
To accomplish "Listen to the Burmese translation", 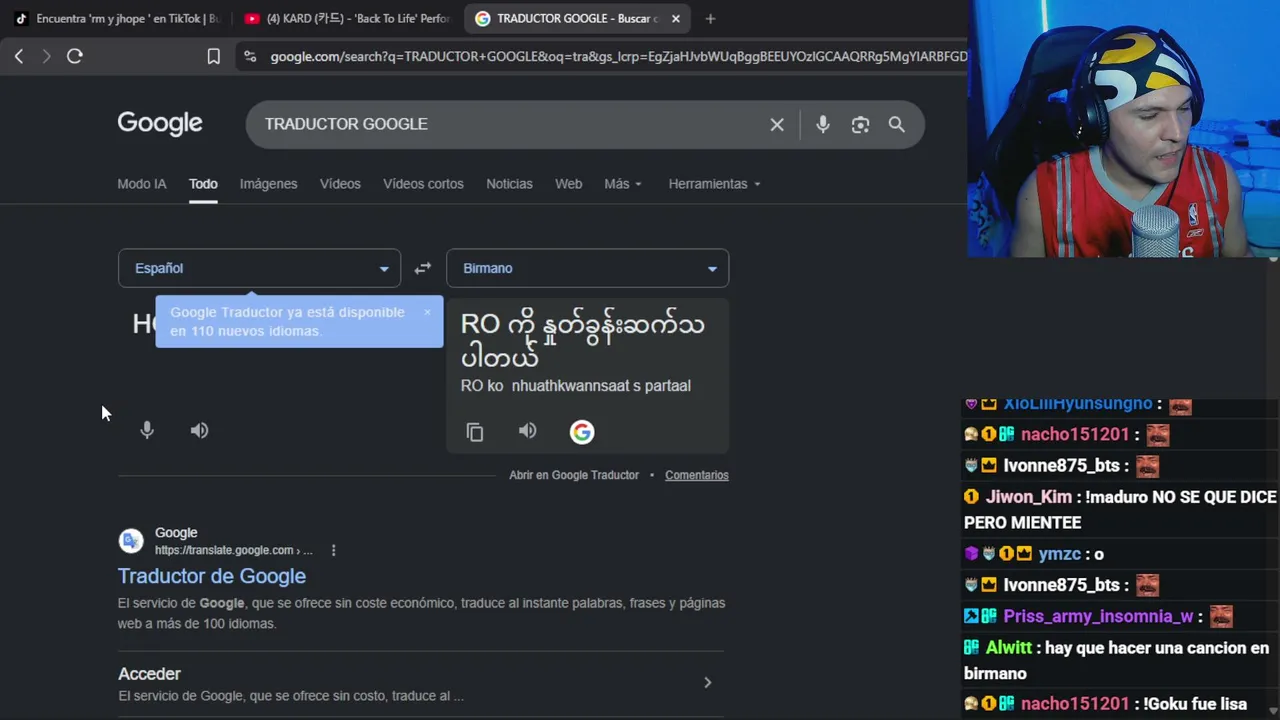I will tap(528, 431).
